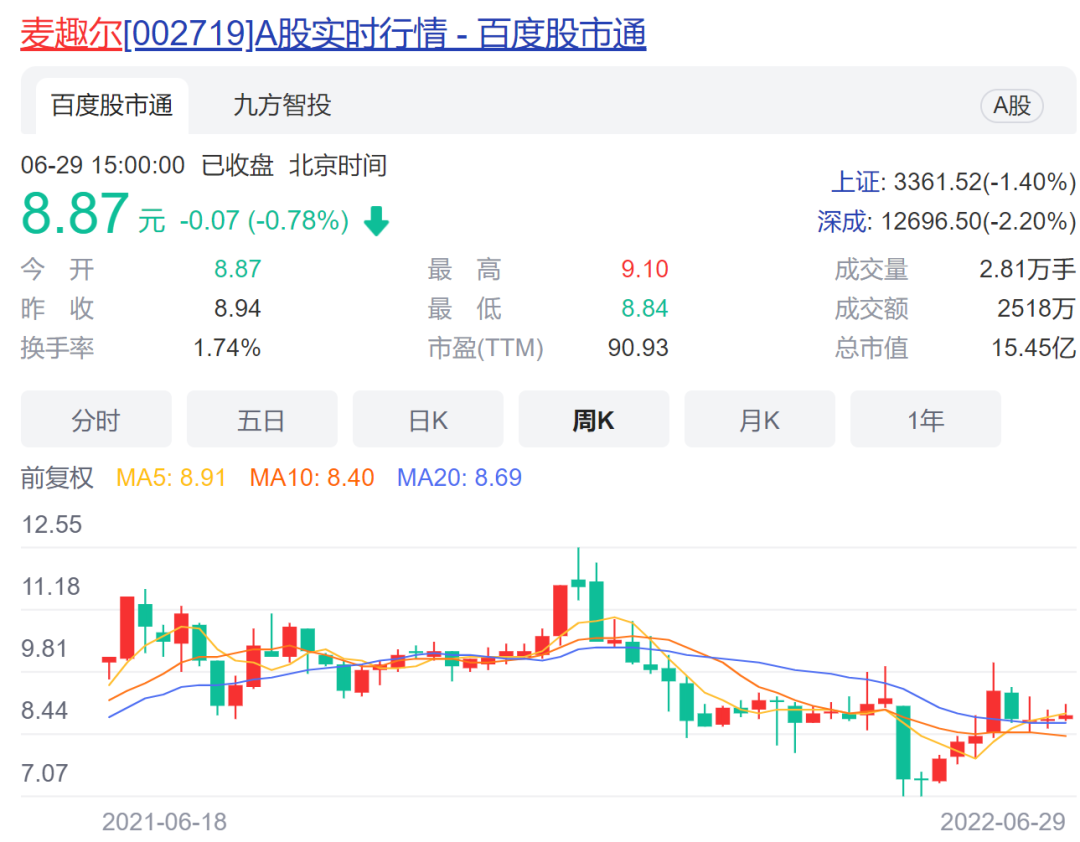Viewport: 1080px width, 842px height.
Task: Click the green down-arrow price icon
Action: pyautogui.click(x=376, y=221)
